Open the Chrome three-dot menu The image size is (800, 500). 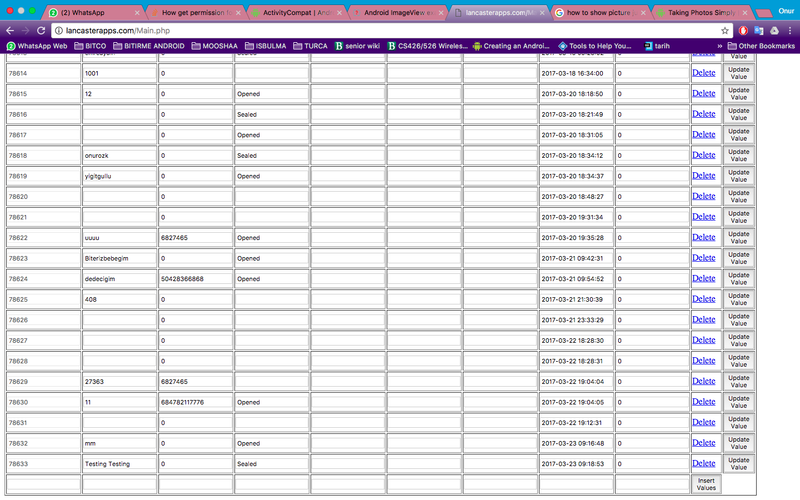point(790,31)
